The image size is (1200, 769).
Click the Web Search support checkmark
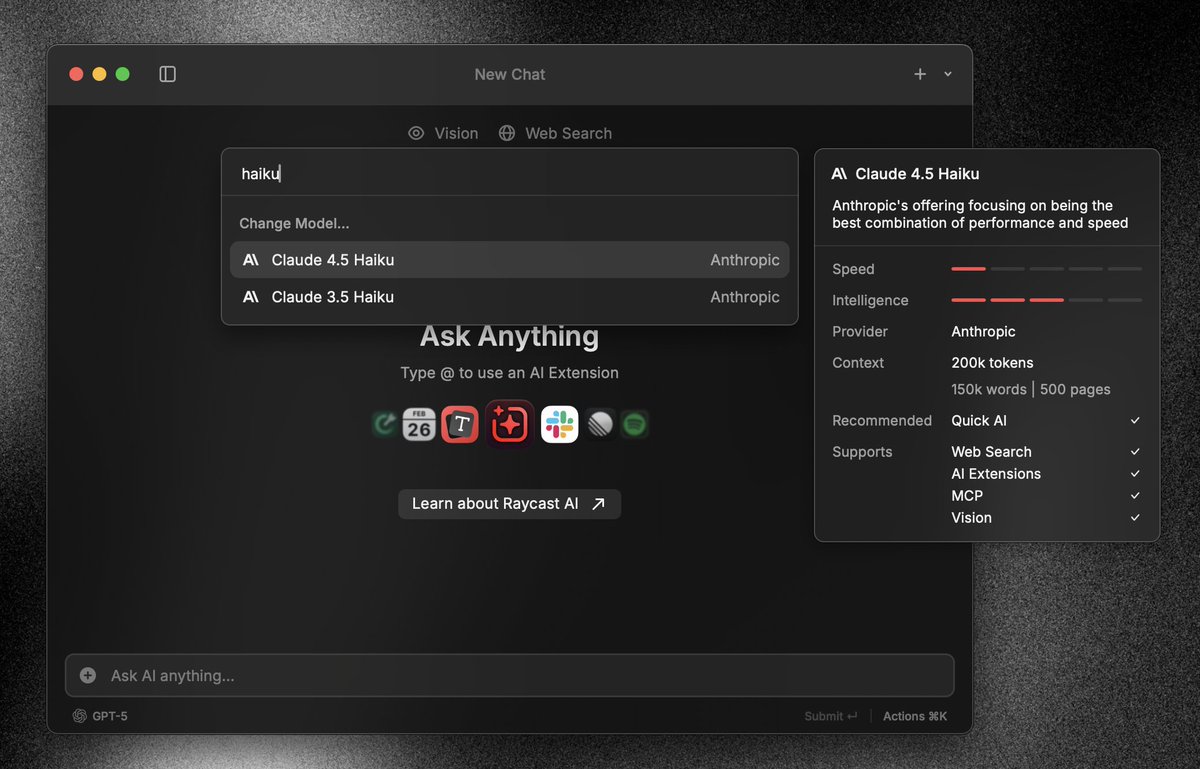(x=1135, y=452)
